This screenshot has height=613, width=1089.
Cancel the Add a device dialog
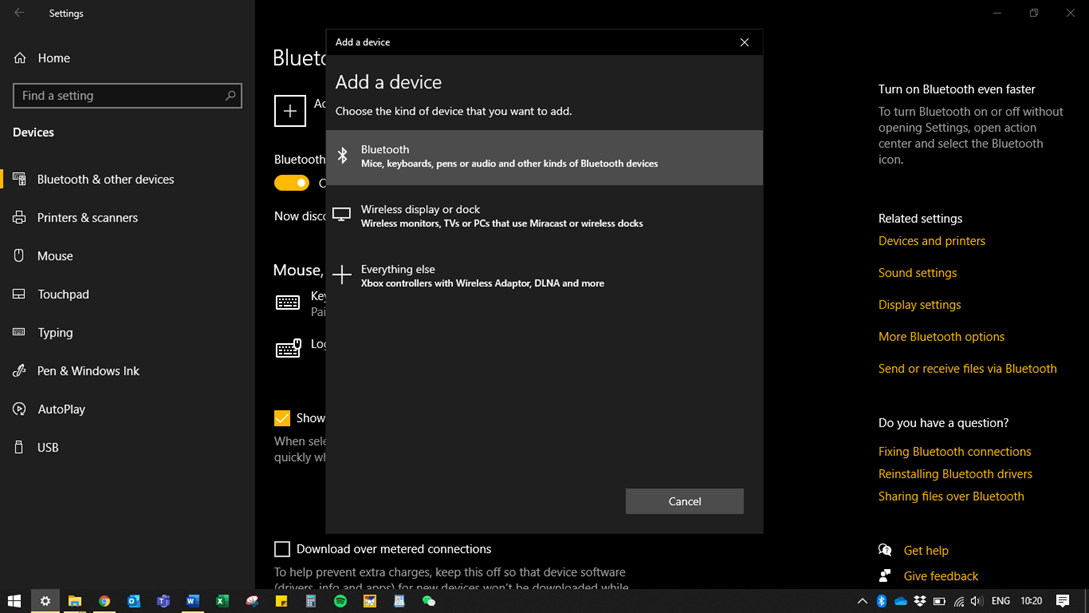(684, 501)
